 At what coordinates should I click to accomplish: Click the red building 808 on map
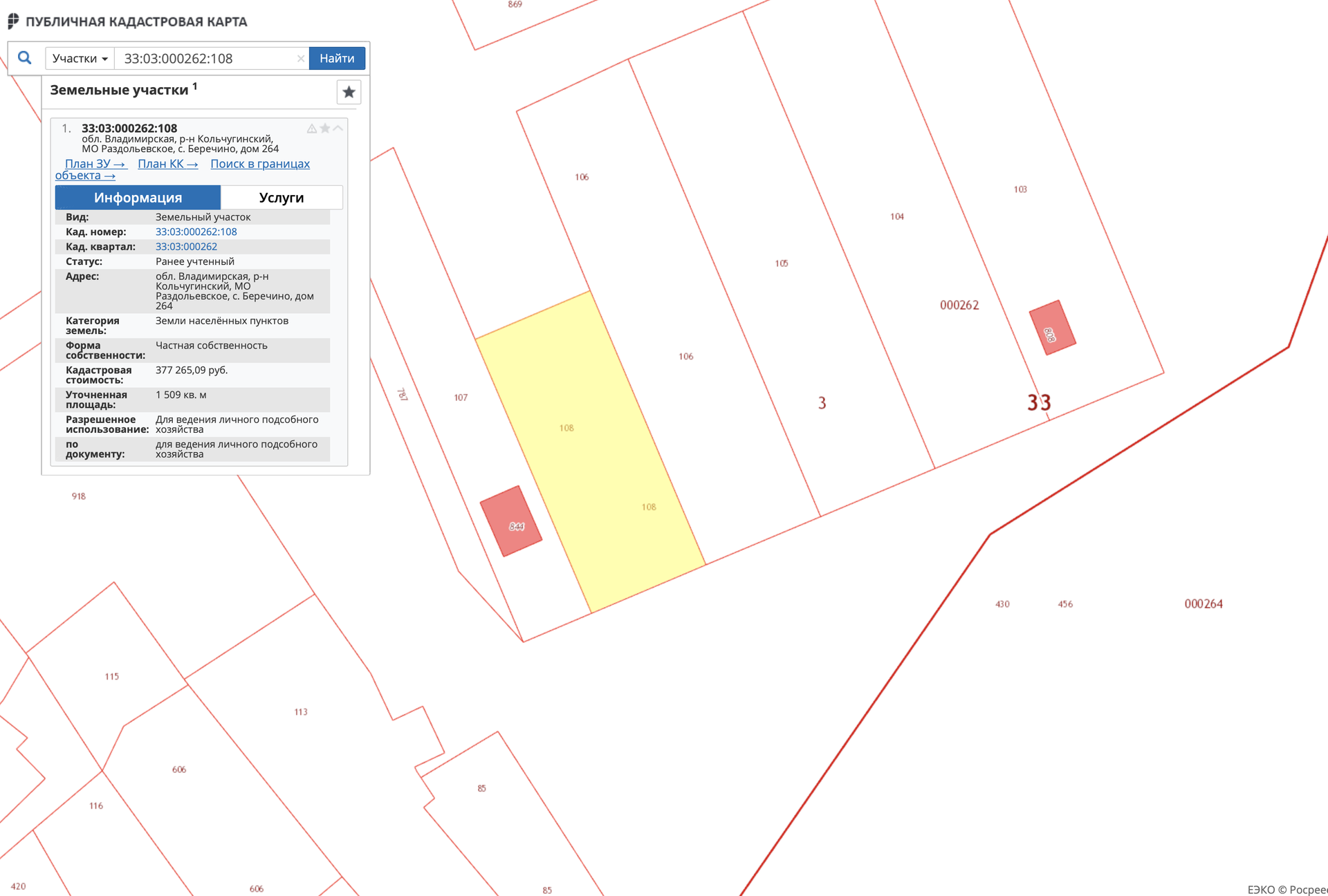pyautogui.click(x=1052, y=328)
